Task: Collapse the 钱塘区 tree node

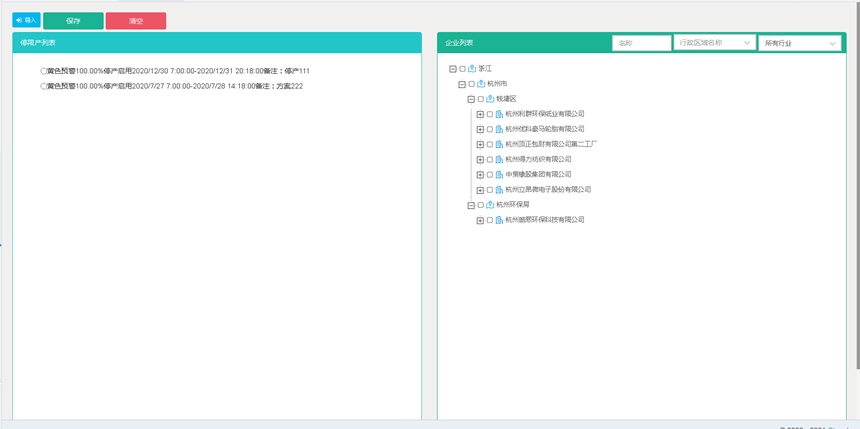Action: tap(471, 99)
